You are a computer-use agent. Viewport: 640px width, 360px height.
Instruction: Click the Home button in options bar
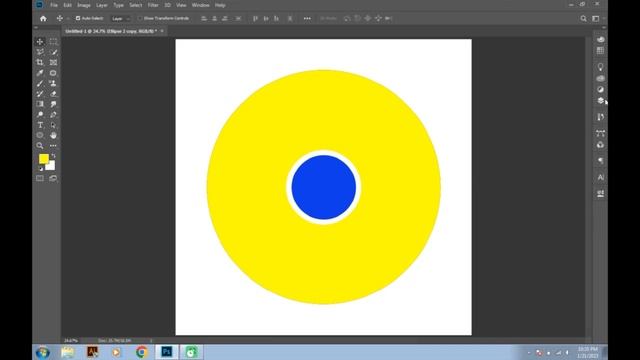point(43,18)
